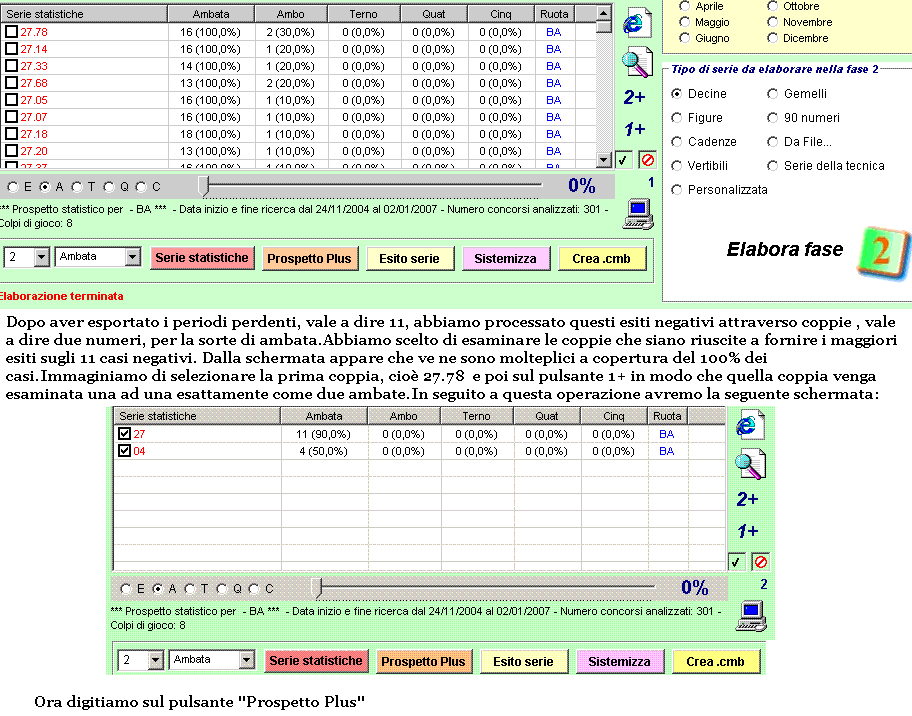Click the Crea .cmb button in upper panel
Viewport: 912px width, 716px height.
pos(602,259)
